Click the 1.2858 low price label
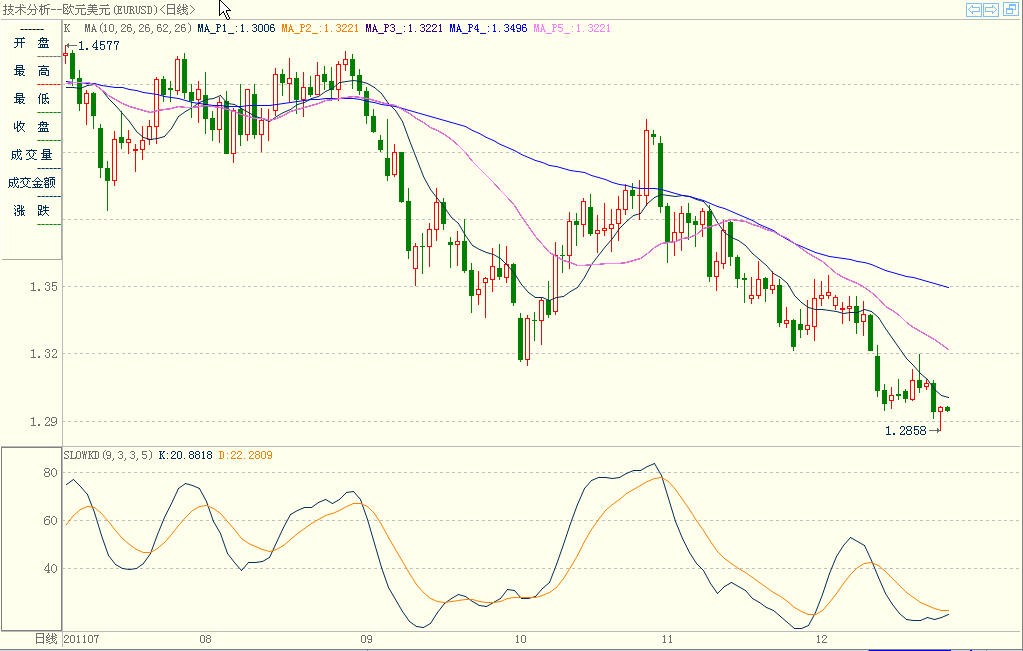 (x=906, y=431)
